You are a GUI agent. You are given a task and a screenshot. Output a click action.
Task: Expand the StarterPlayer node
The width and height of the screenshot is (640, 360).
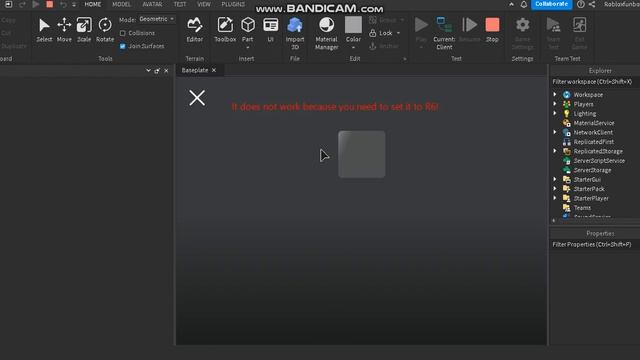pyautogui.click(x=555, y=198)
